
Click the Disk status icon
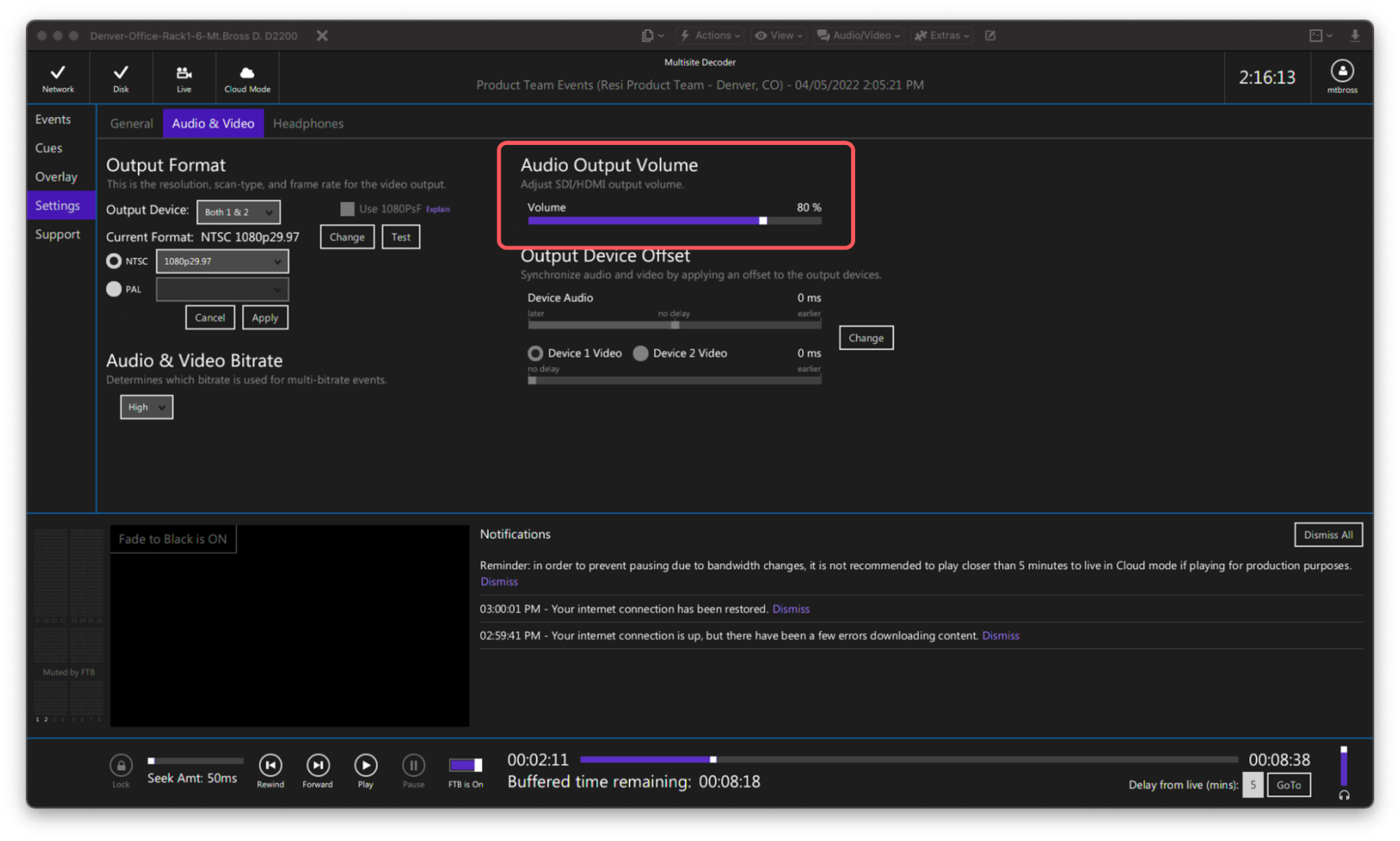120,78
